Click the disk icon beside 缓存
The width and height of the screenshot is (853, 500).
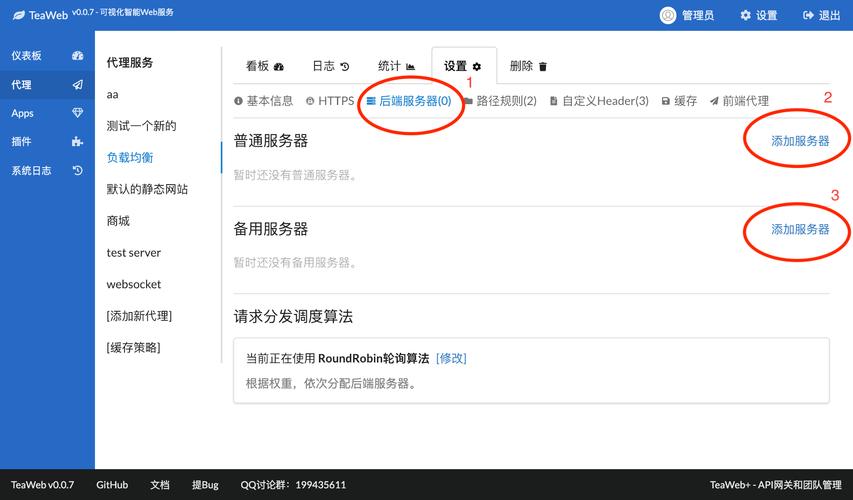(x=665, y=101)
